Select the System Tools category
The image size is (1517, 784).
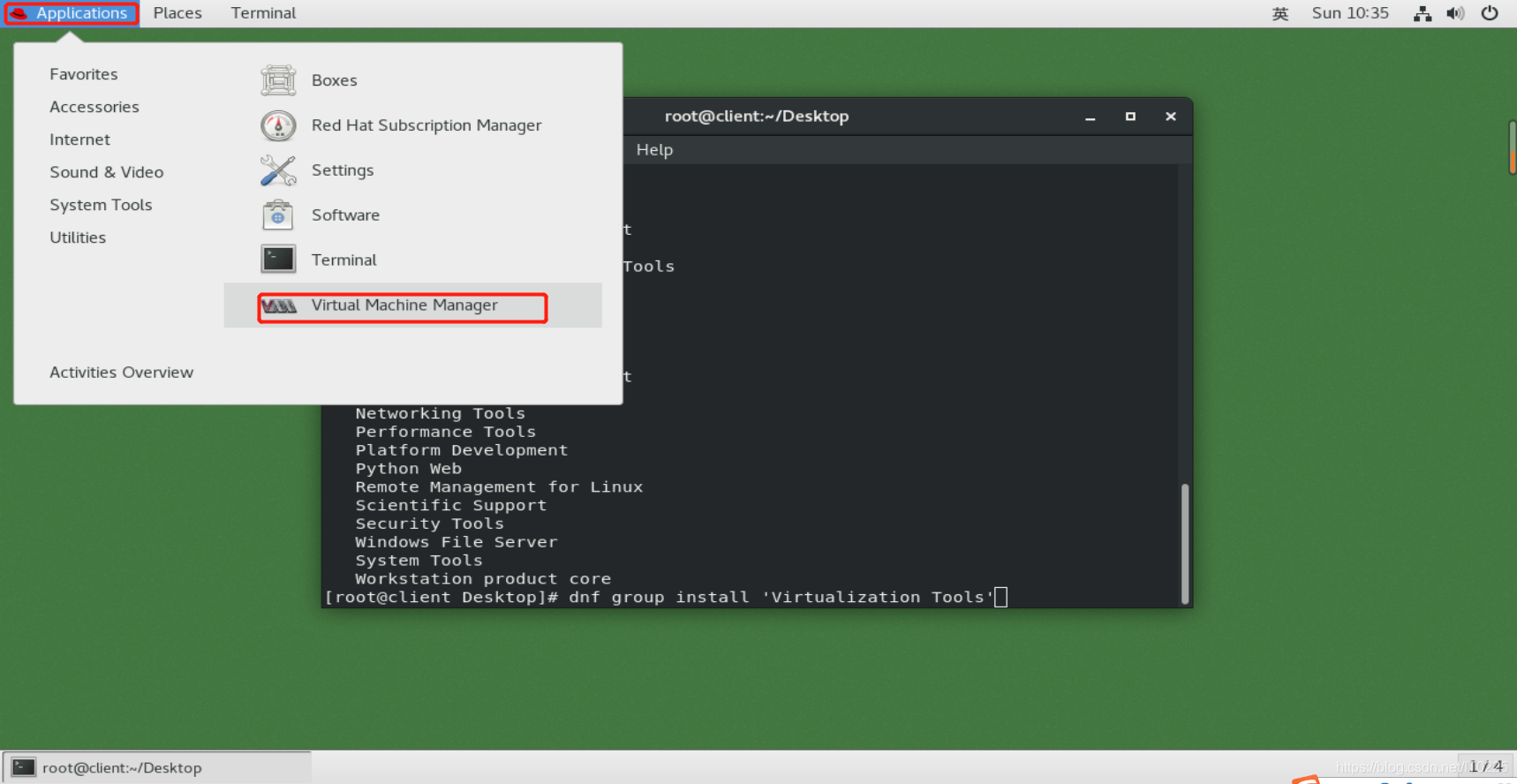coord(101,205)
